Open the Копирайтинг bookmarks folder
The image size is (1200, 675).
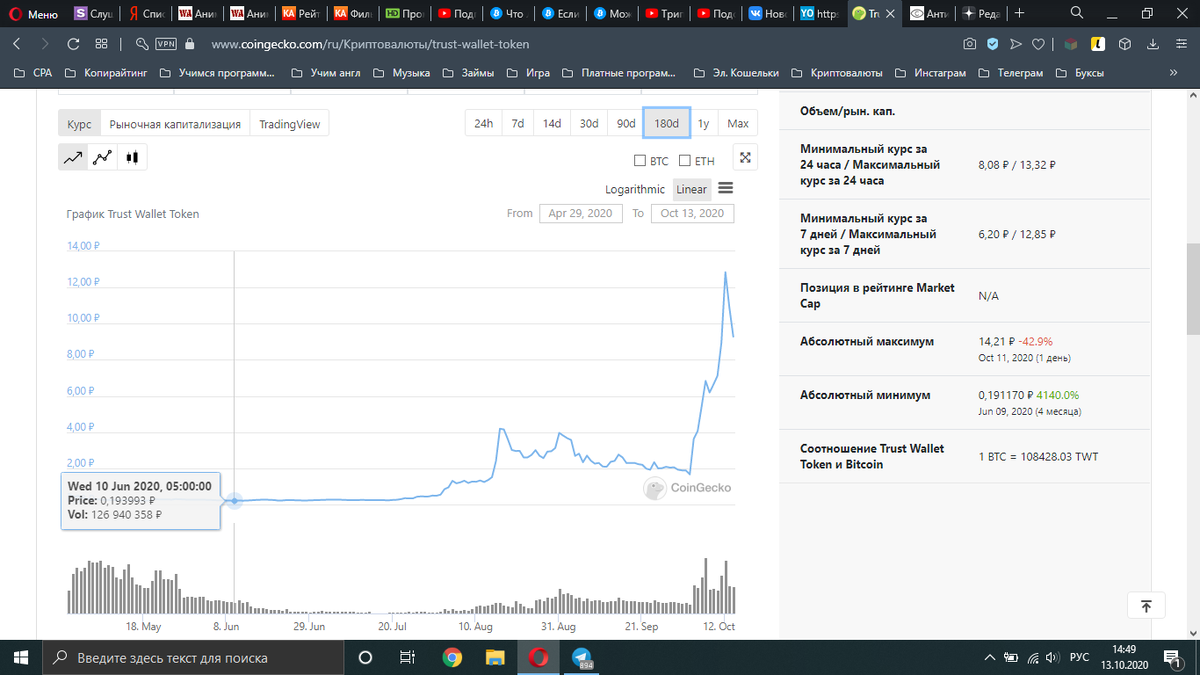tap(105, 73)
